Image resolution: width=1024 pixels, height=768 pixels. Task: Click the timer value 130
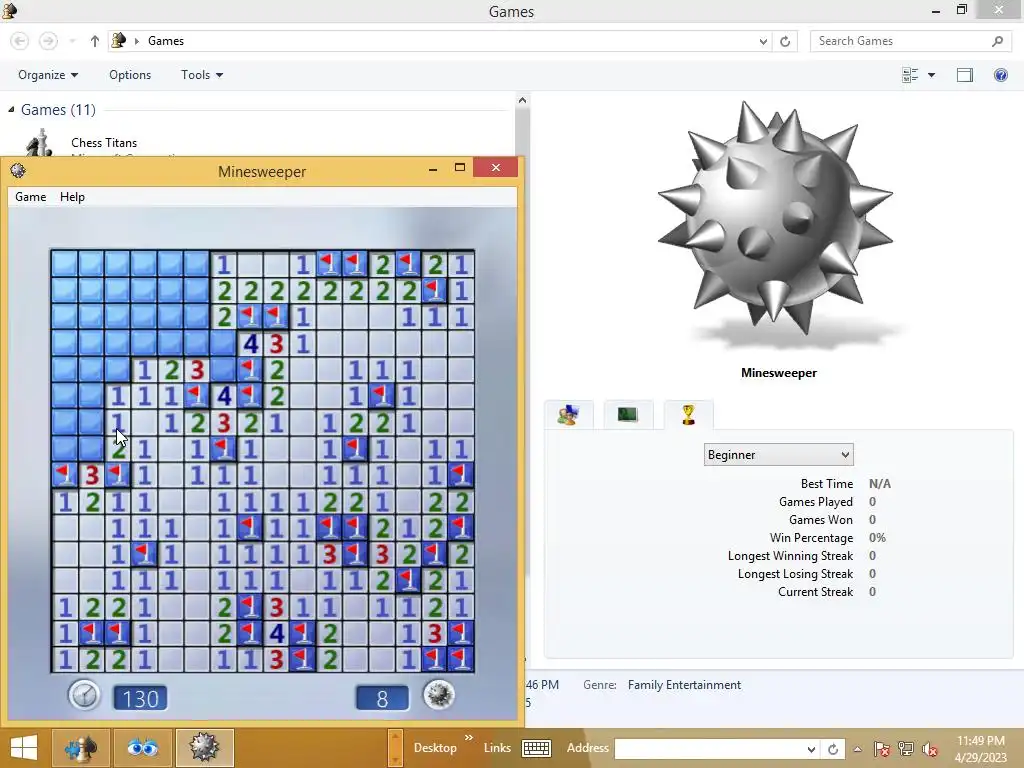pos(140,699)
